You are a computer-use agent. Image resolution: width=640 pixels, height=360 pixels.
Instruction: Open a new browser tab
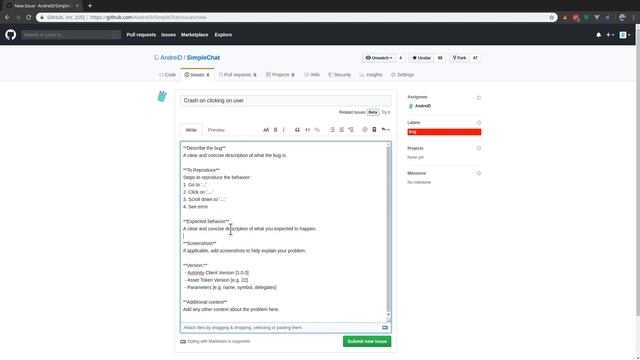pyautogui.click(x=90, y=6)
